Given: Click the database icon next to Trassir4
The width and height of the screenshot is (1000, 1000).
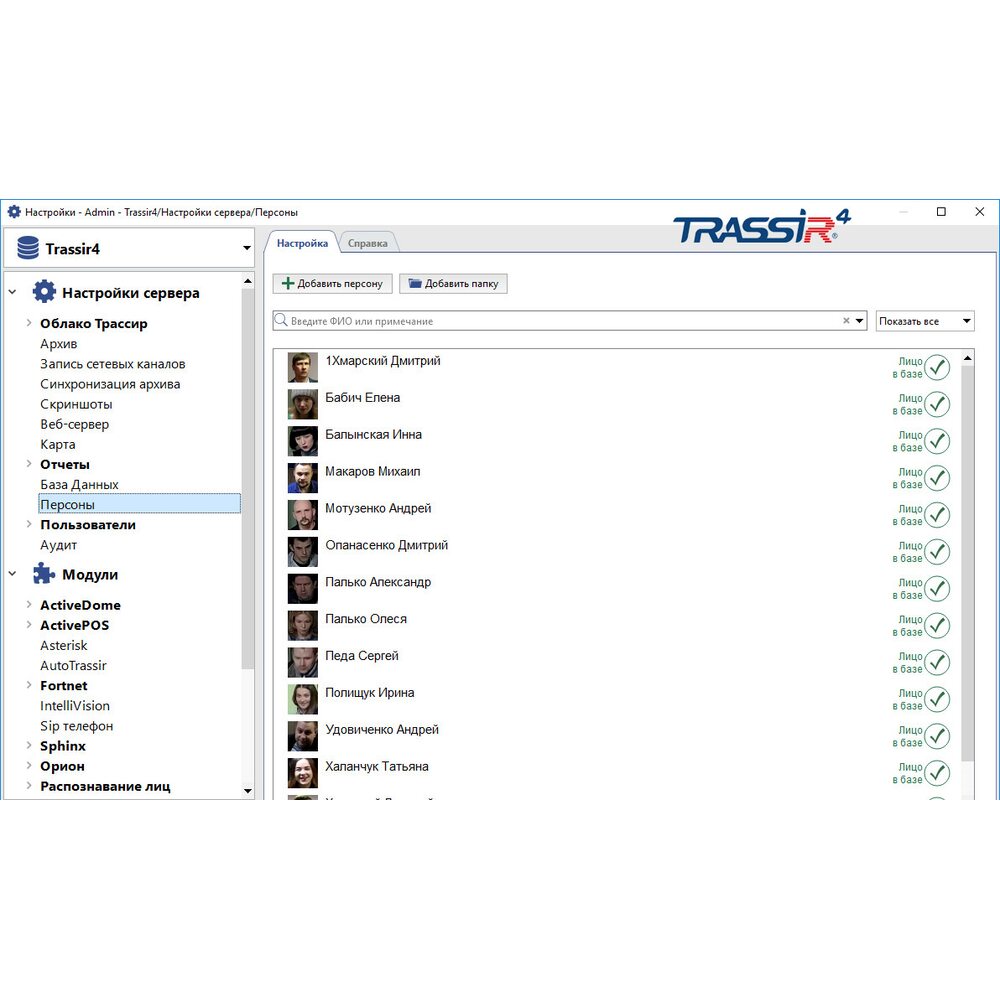Looking at the screenshot, I should [27, 248].
